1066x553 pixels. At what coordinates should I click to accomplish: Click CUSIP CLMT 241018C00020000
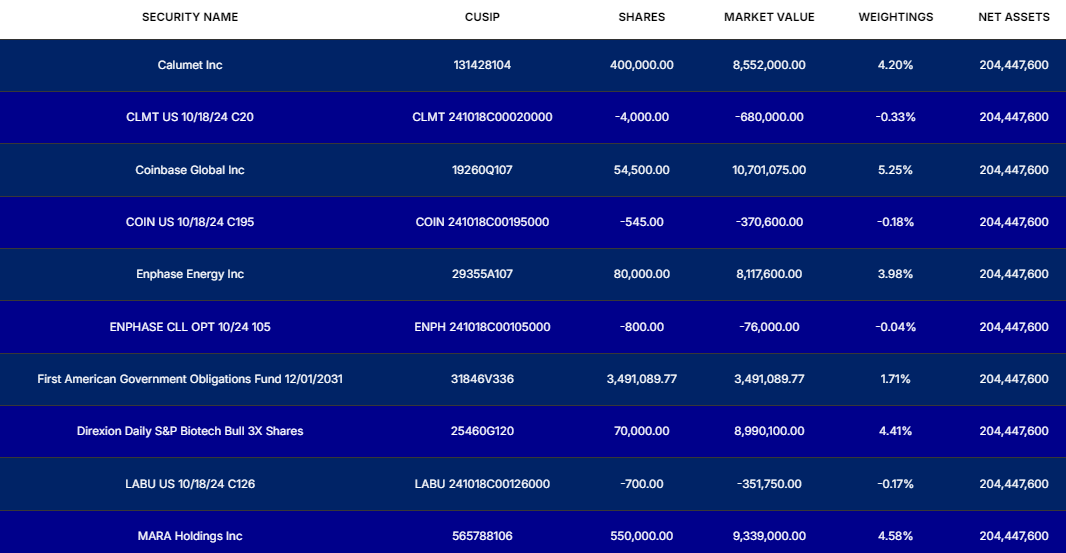(x=482, y=117)
